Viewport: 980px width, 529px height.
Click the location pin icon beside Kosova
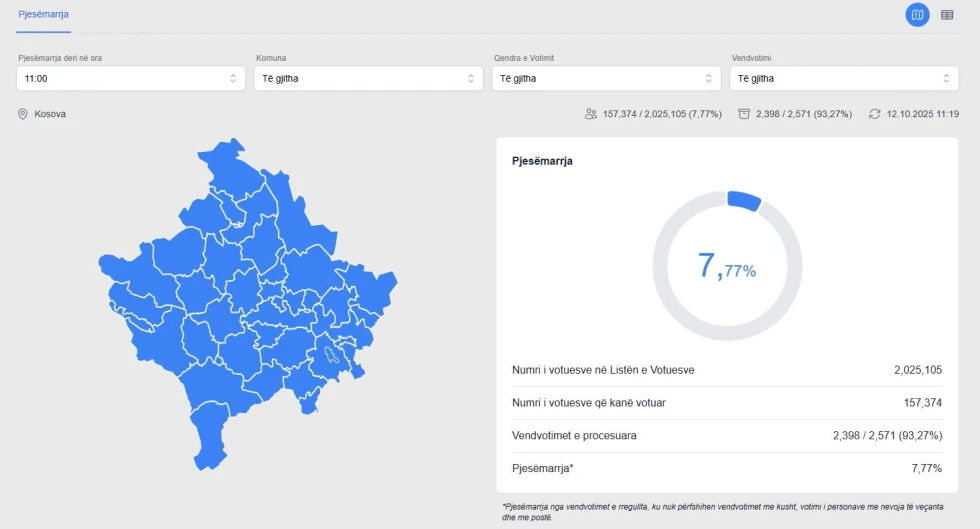point(22,114)
